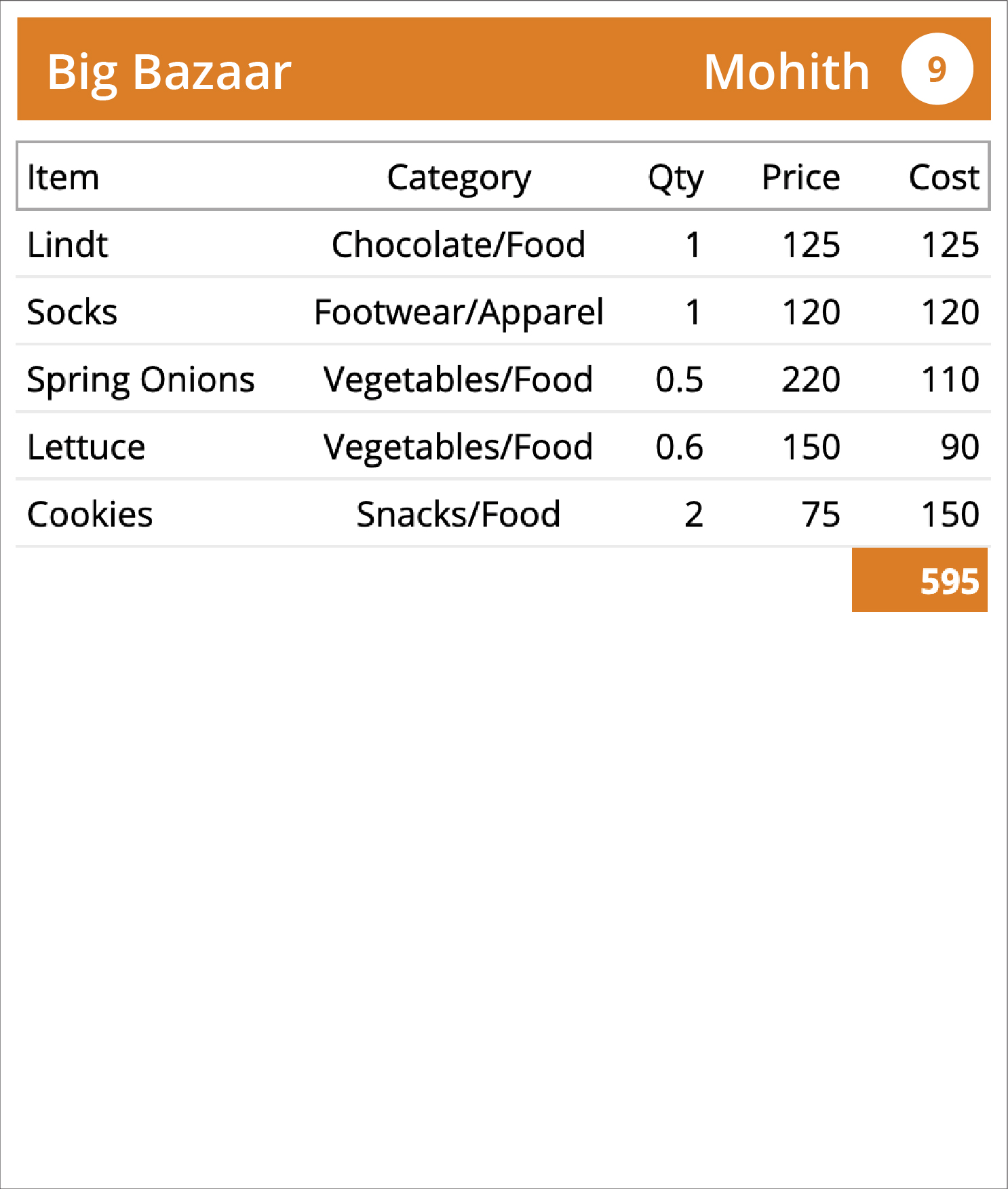Click the Qty column header
The height and width of the screenshot is (1189, 1008).
[675, 178]
